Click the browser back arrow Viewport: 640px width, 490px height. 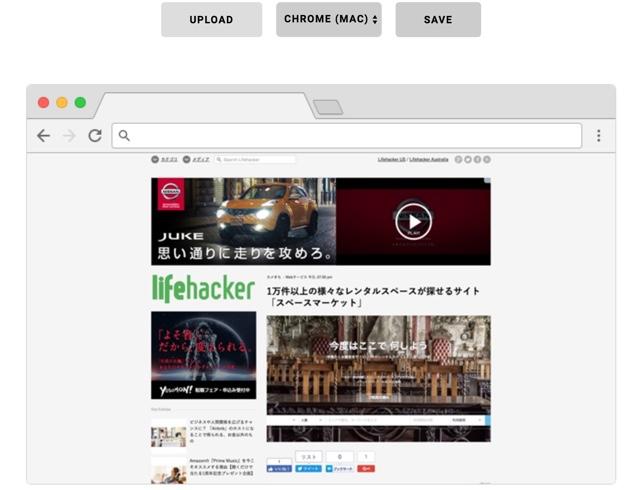pos(43,136)
